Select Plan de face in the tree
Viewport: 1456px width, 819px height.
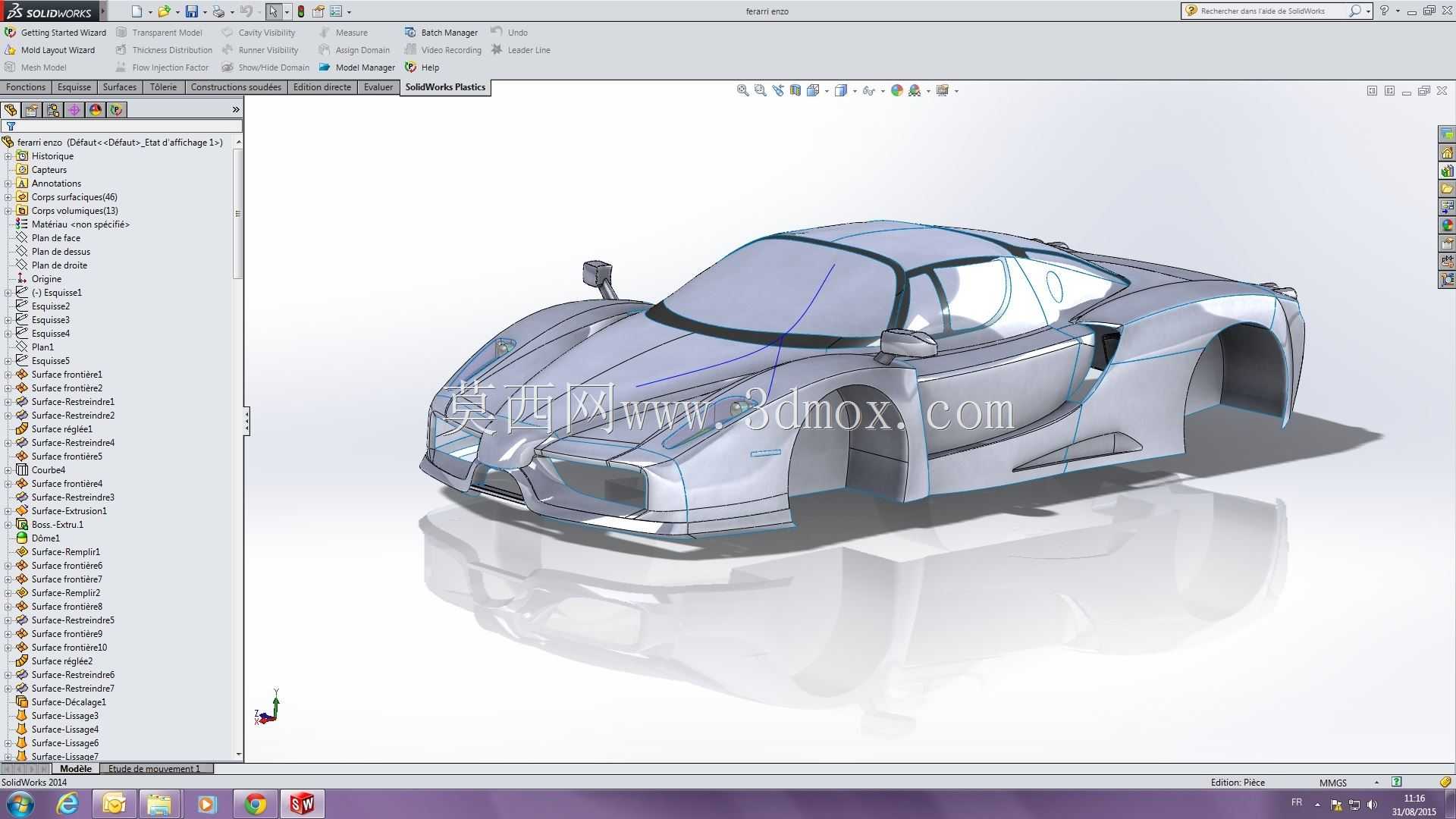[x=55, y=238]
